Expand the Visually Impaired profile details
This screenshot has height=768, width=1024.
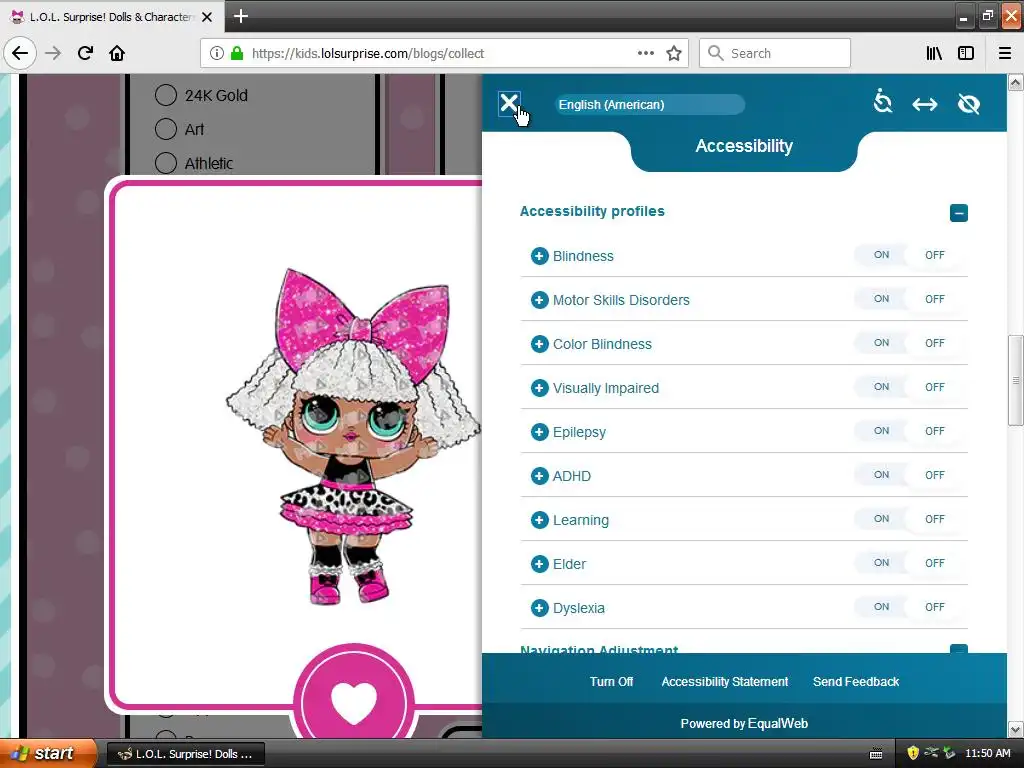pos(539,388)
